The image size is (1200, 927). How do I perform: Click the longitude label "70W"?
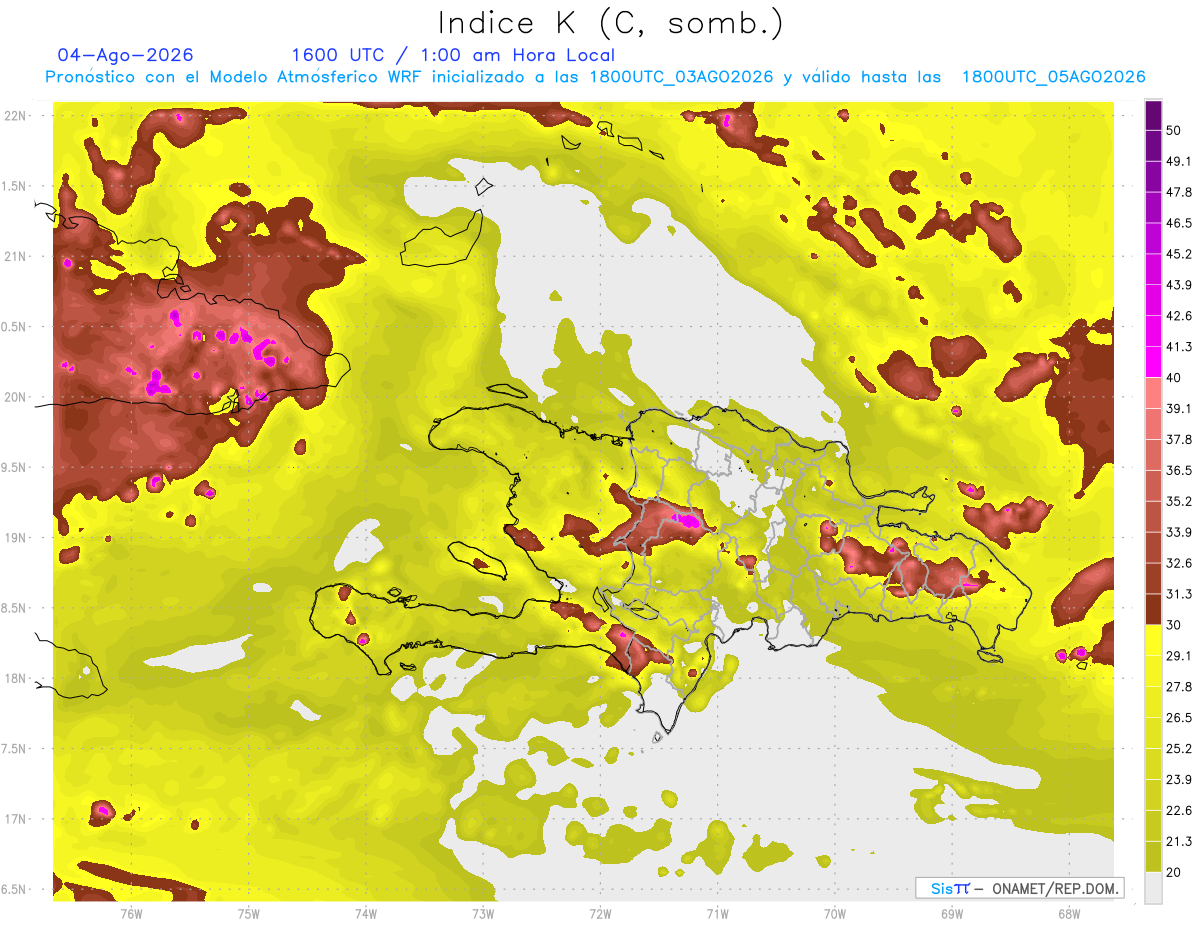tap(835, 913)
